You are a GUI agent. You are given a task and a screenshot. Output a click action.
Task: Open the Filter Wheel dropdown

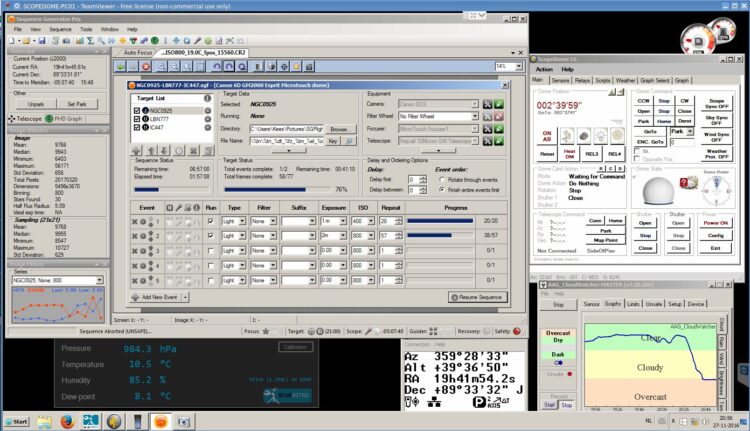474,116
